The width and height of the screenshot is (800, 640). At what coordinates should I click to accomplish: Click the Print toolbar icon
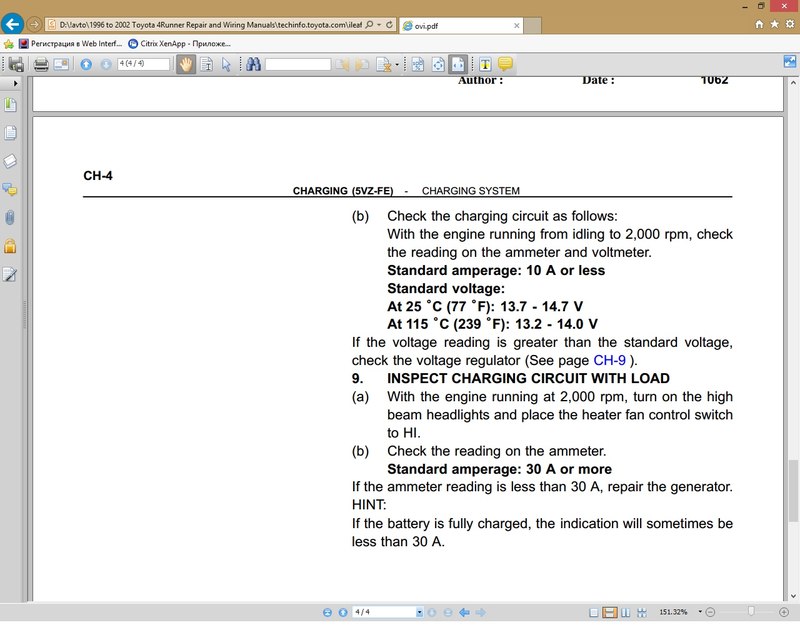pos(41,64)
